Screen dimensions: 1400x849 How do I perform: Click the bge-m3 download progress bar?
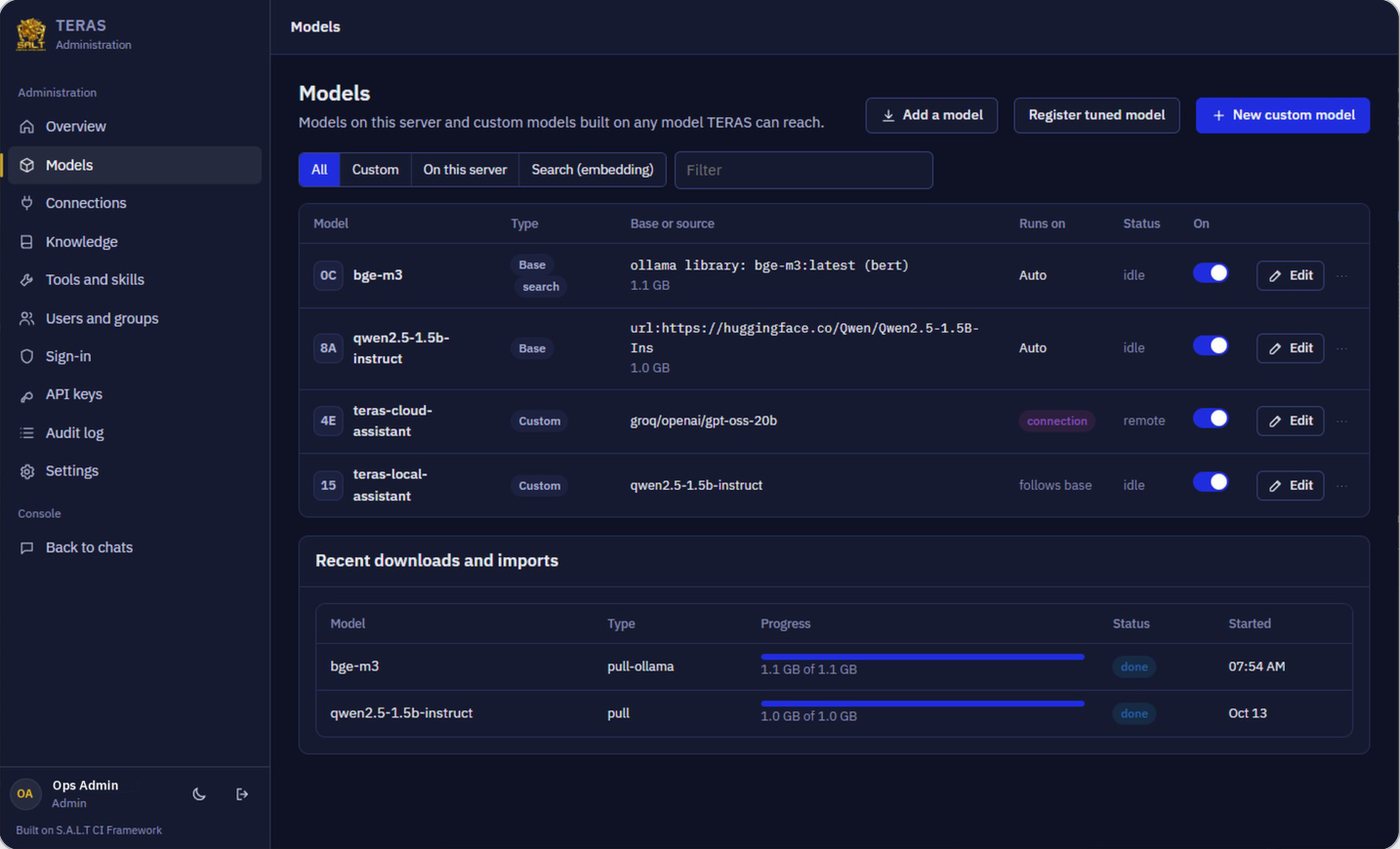pyautogui.click(x=922, y=657)
